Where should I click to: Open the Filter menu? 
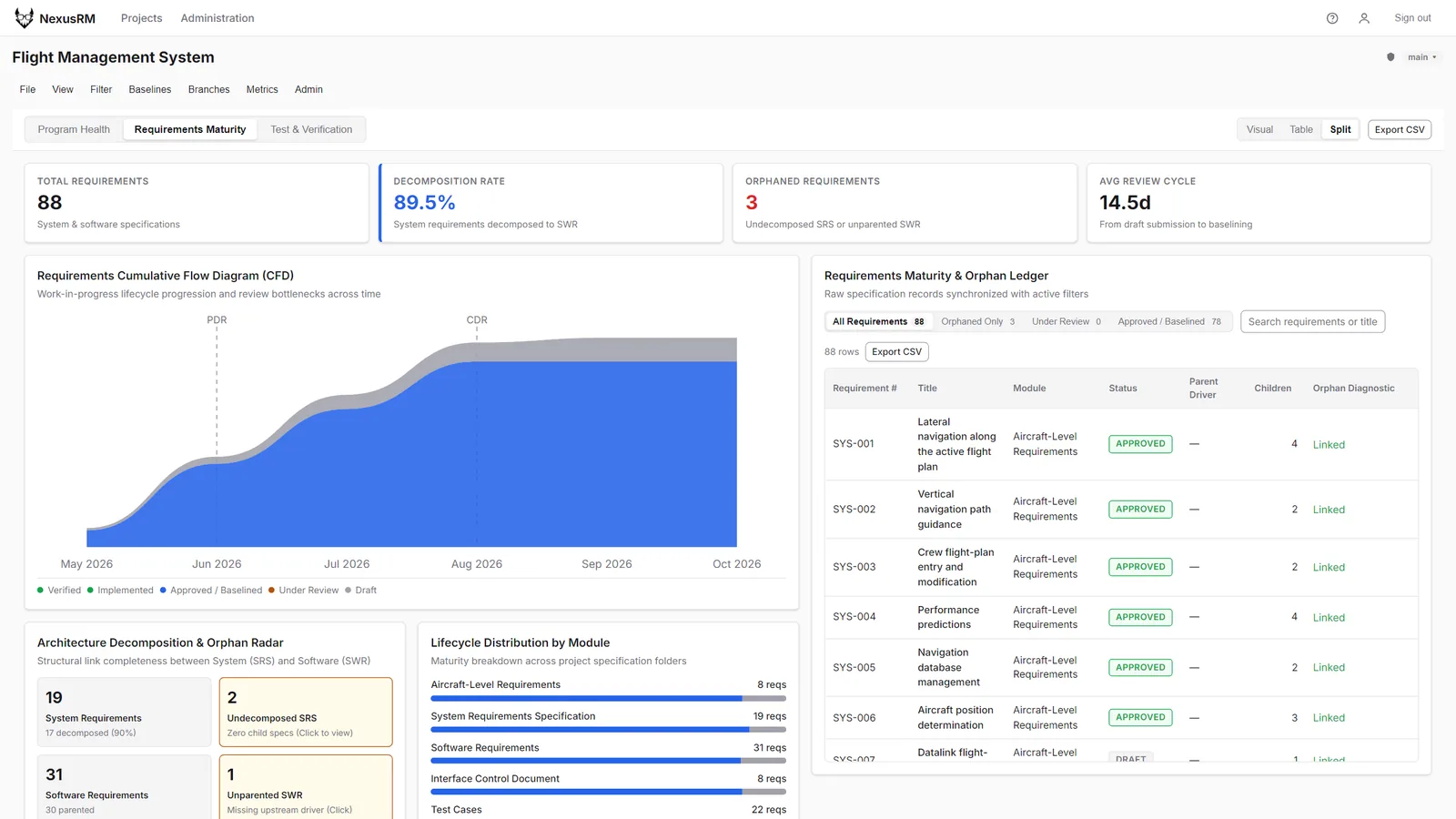pos(101,89)
